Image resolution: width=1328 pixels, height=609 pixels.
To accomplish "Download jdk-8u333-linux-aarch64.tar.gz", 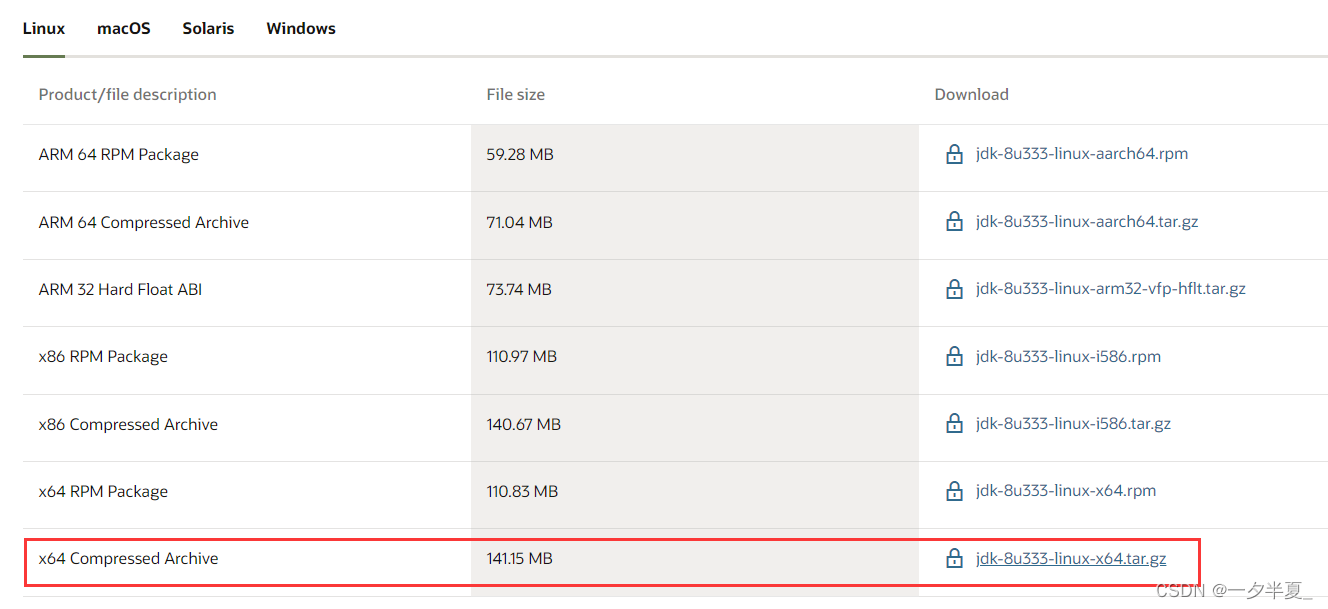I will click(1087, 222).
